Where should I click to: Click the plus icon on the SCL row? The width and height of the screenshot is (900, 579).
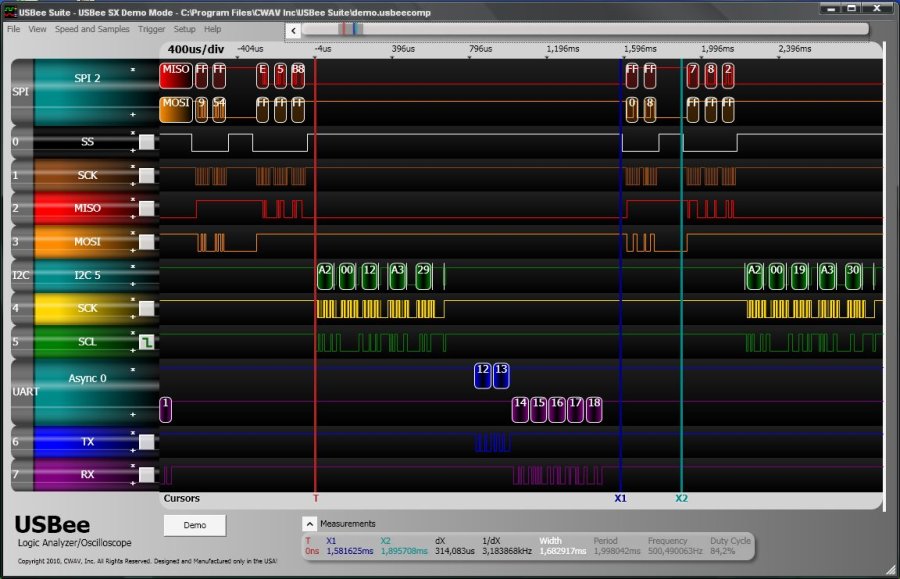(x=133, y=350)
